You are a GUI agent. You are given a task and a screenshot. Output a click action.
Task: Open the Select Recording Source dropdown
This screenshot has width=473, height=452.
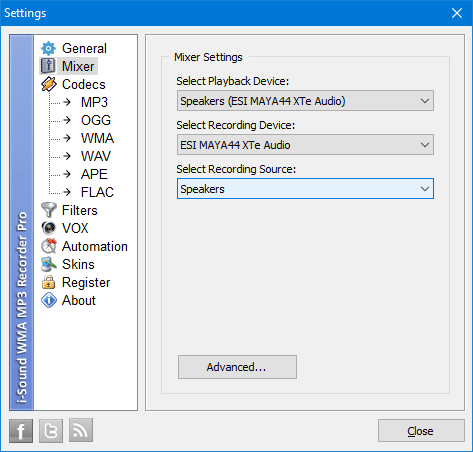pos(305,189)
